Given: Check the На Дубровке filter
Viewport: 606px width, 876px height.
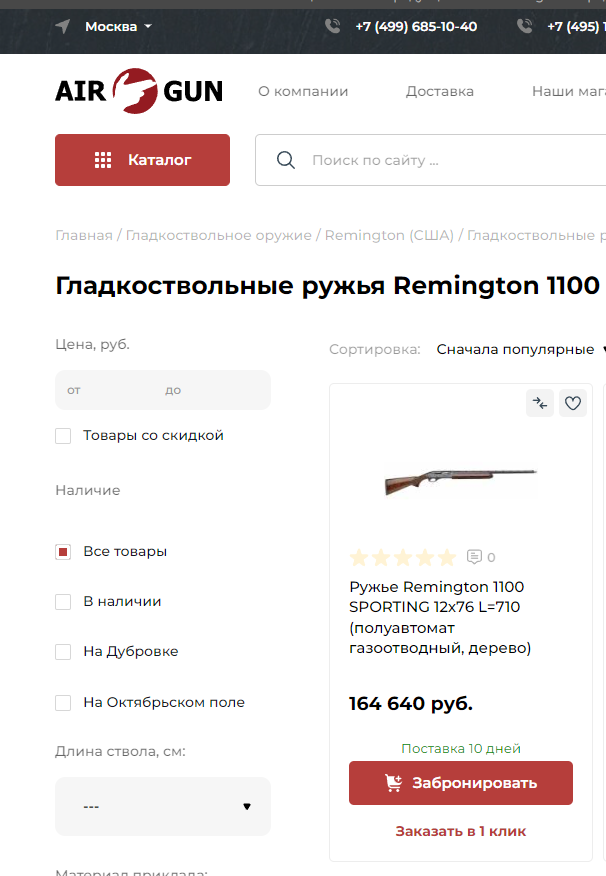Looking at the screenshot, I should pos(63,652).
